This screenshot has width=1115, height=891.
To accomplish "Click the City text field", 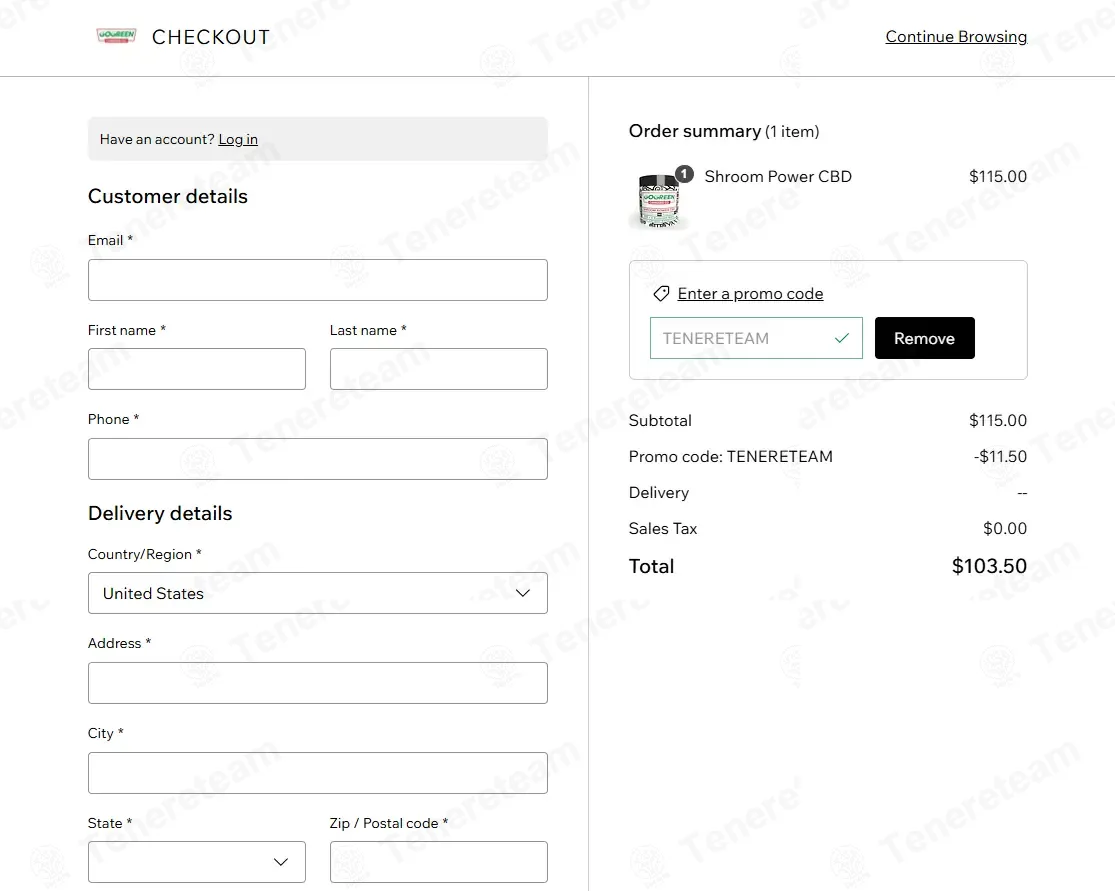I will pyautogui.click(x=318, y=773).
